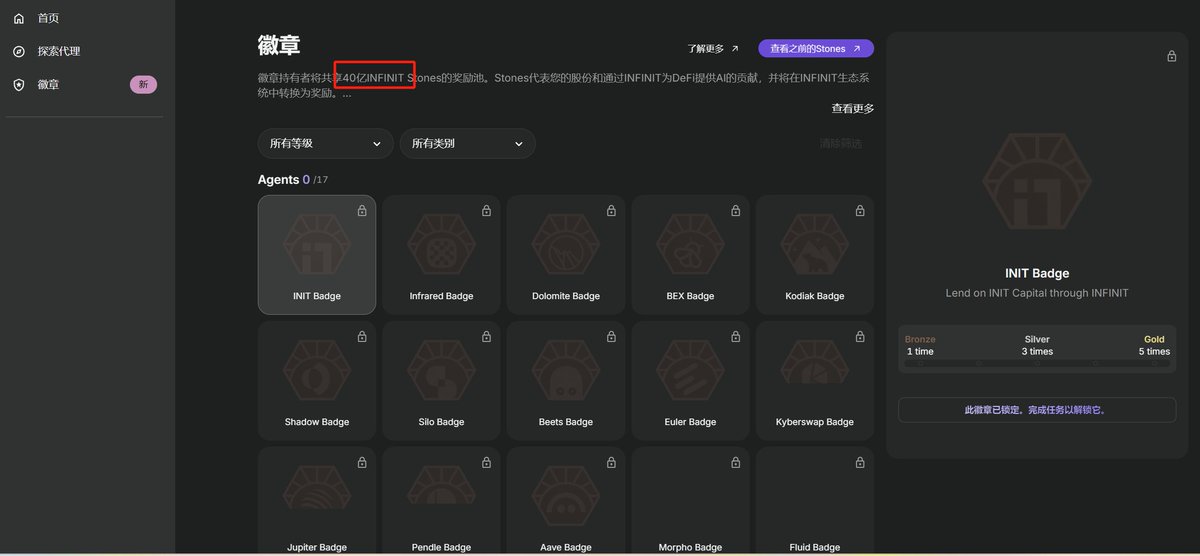The image size is (1200, 556).
Task: Select the Kyberswap Badge card
Action: click(815, 381)
